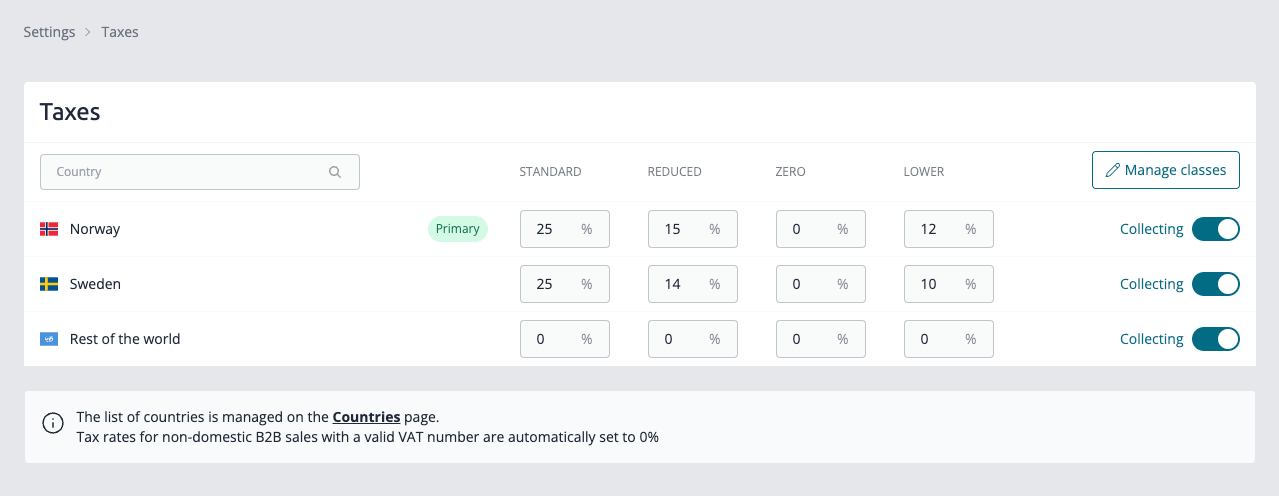Click the search magnifier icon in Country field
This screenshot has width=1279, height=496.
(x=335, y=172)
